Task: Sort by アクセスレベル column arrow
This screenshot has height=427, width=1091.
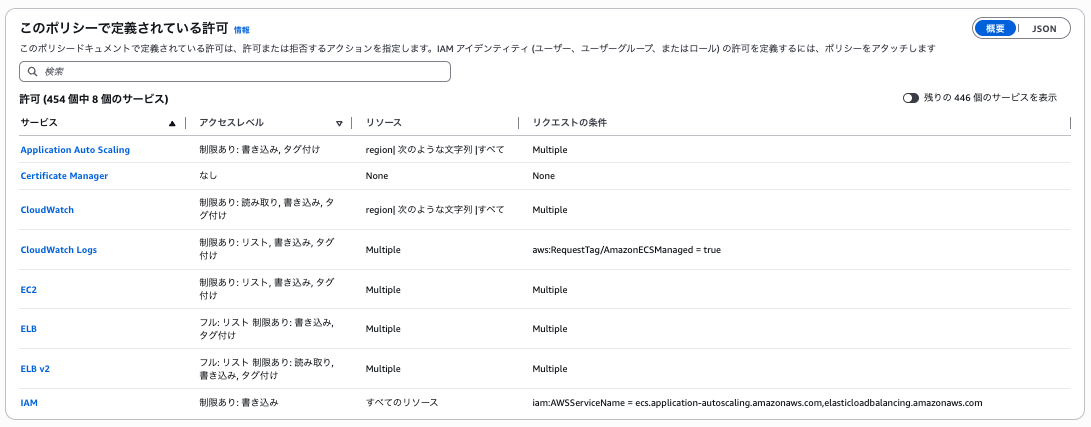Action: [339, 123]
